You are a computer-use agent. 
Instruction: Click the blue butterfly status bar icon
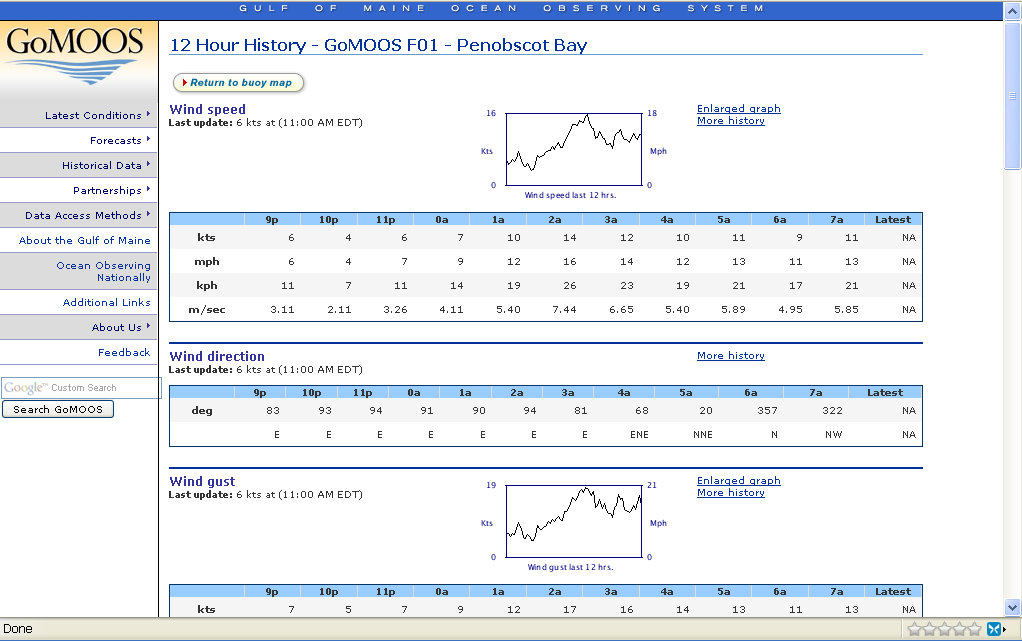coord(994,629)
